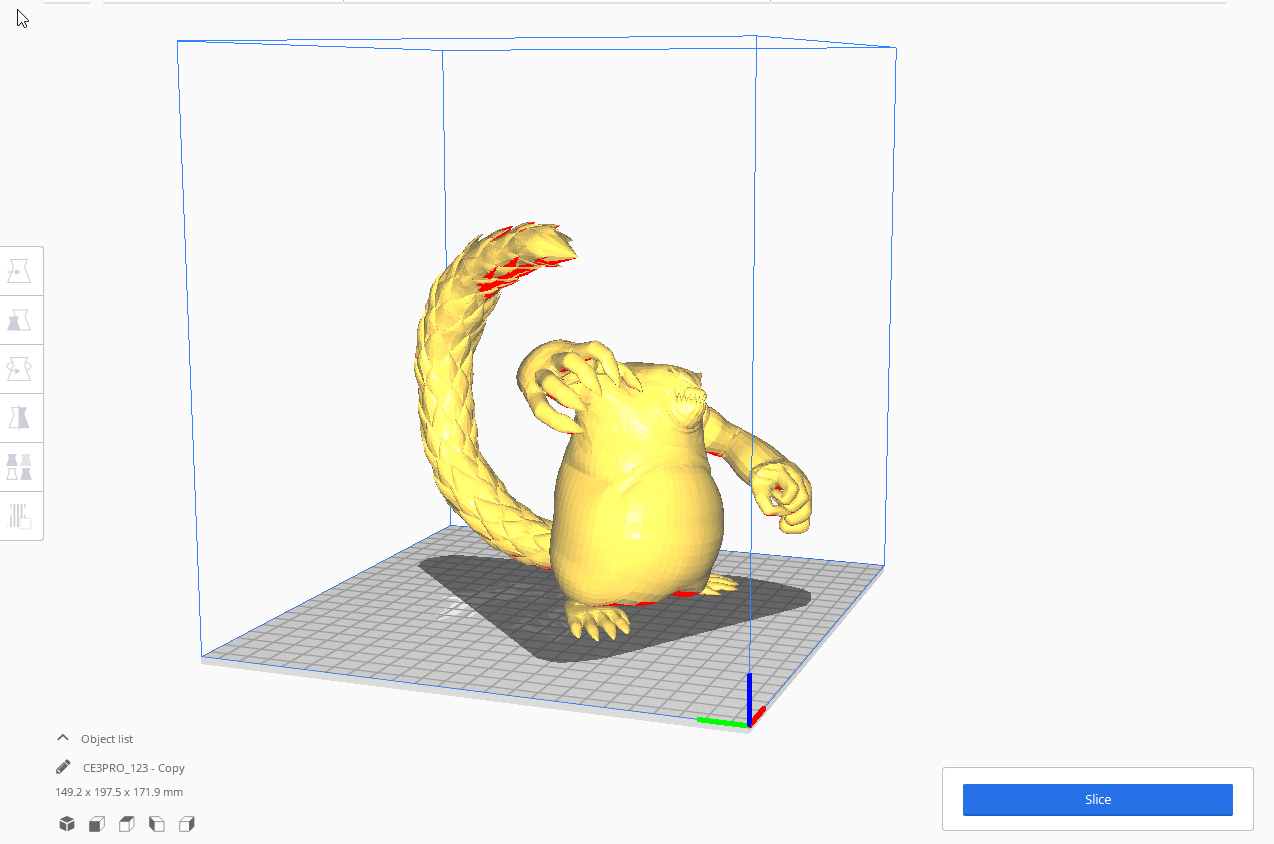1274x844 pixels.
Task: Collapse the Object list panel
Action: (x=63, y=738)
